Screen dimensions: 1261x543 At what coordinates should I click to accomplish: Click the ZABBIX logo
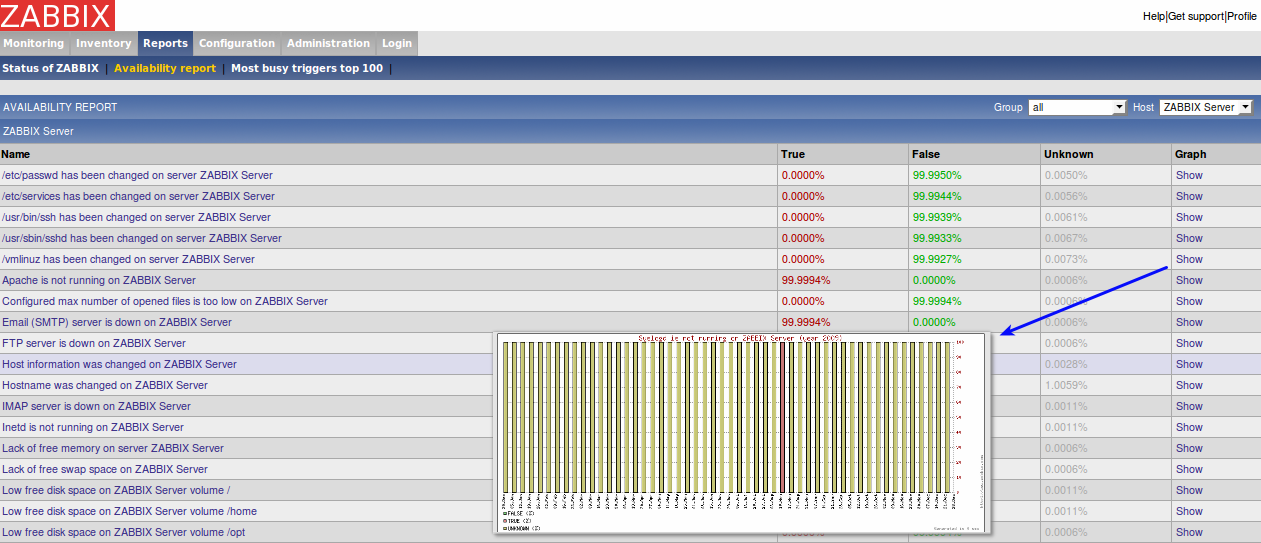[x=57, y=15]
